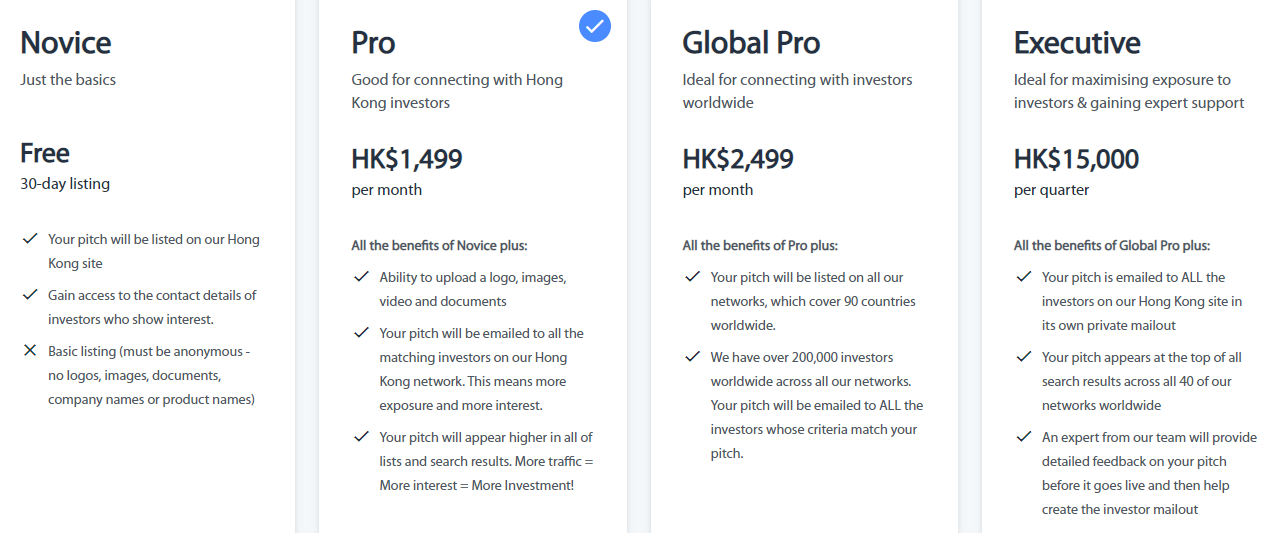This screenshot has height=533, width=1265.
Task: Click checkmark beside 'top of all search results'
Action: (x=1023, y=357)
